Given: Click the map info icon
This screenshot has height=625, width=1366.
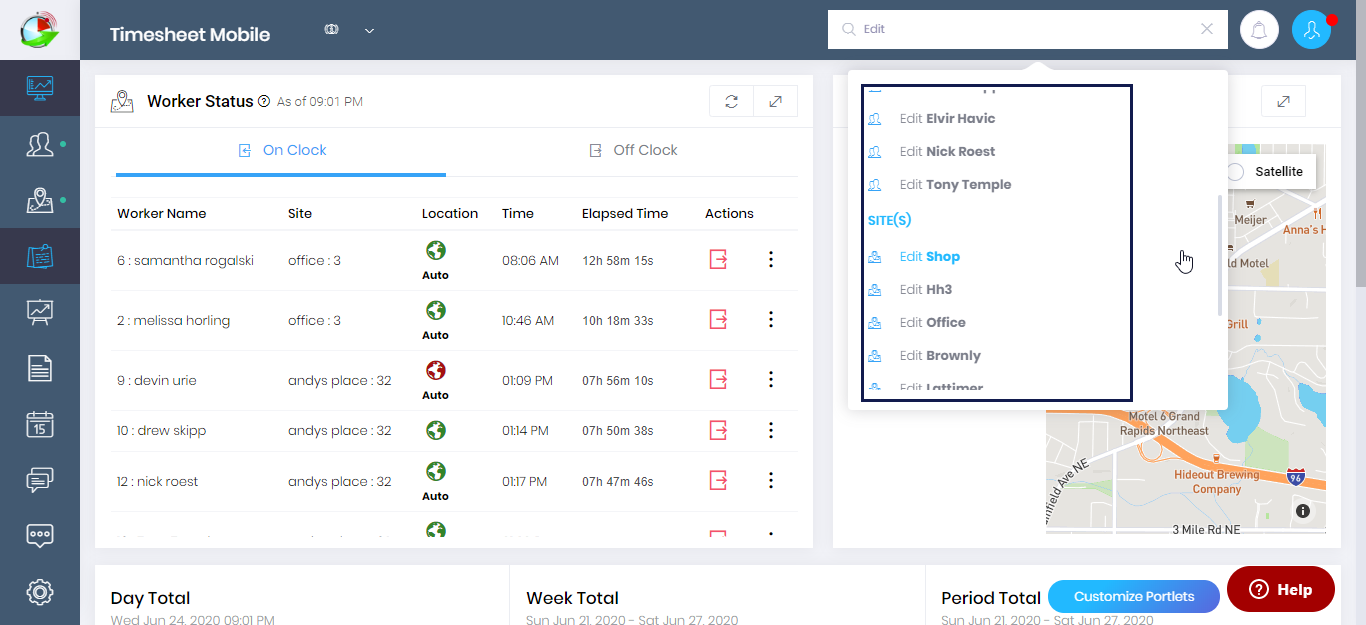Looking at the screenshot, I should [x=1303, y=511].
